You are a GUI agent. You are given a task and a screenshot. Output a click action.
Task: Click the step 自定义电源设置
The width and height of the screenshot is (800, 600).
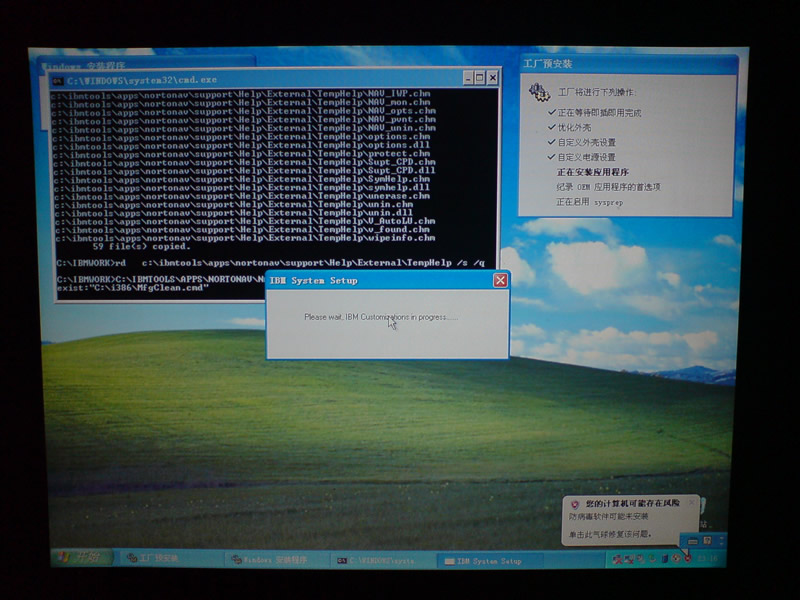(x=586, y=157)
